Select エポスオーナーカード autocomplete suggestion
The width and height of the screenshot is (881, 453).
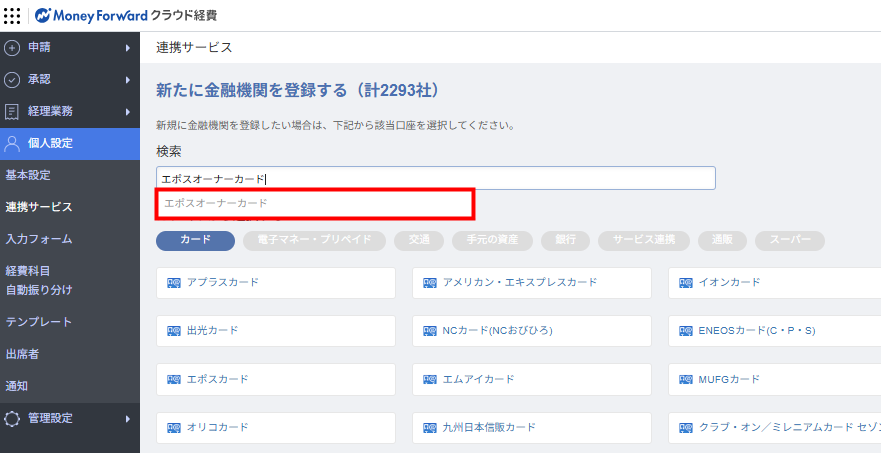click(315, 203)
